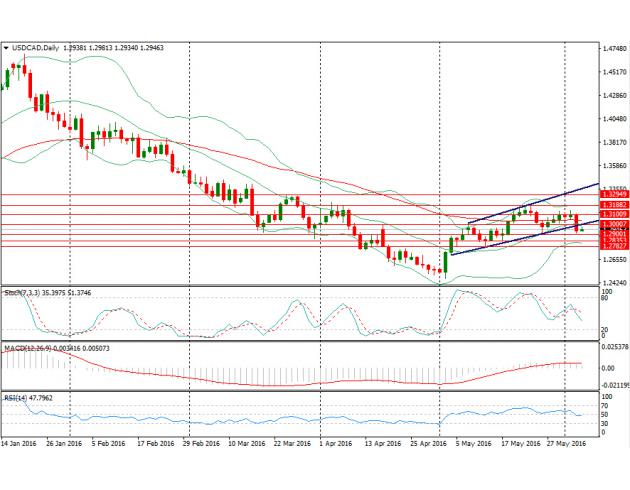Image resolution: width=630 pixels, height=490 pixels.
Task: Click the 1.26550 price on the scale
Action: coord(612,259)
